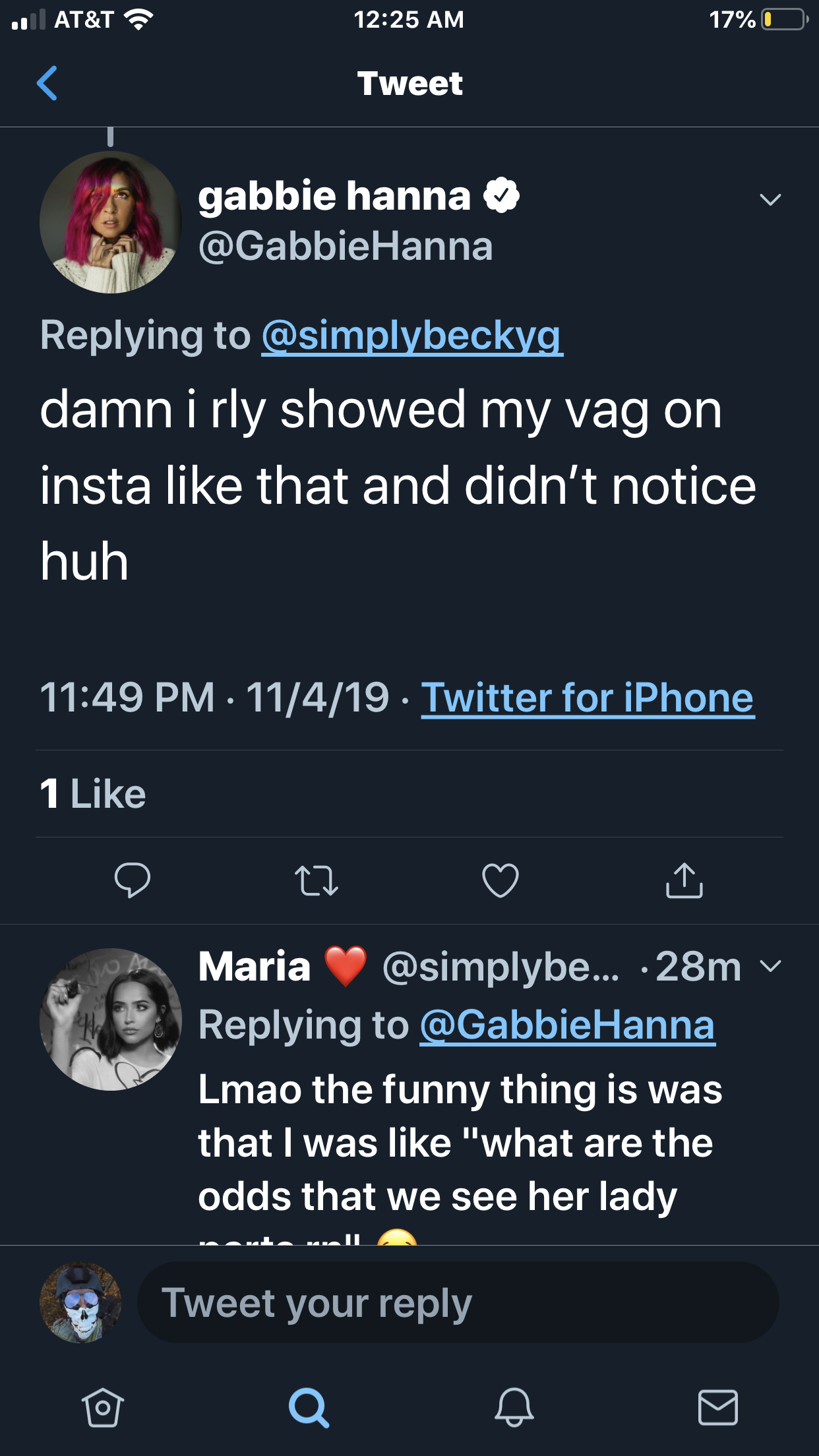View who liked via 1 Like
The width and height of the screenshot is (819, 1456).
click(x=93, y=793)
